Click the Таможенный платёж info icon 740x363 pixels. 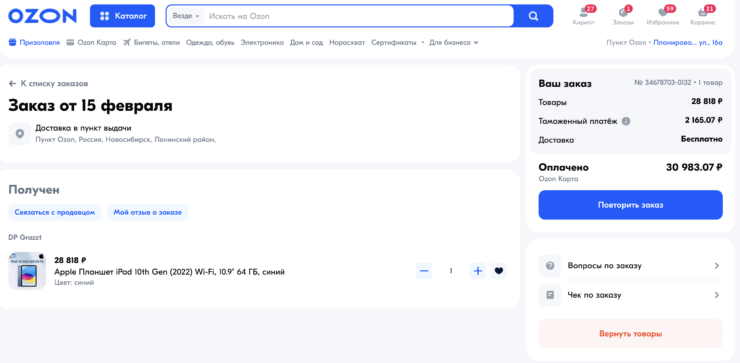pos(626,121)
